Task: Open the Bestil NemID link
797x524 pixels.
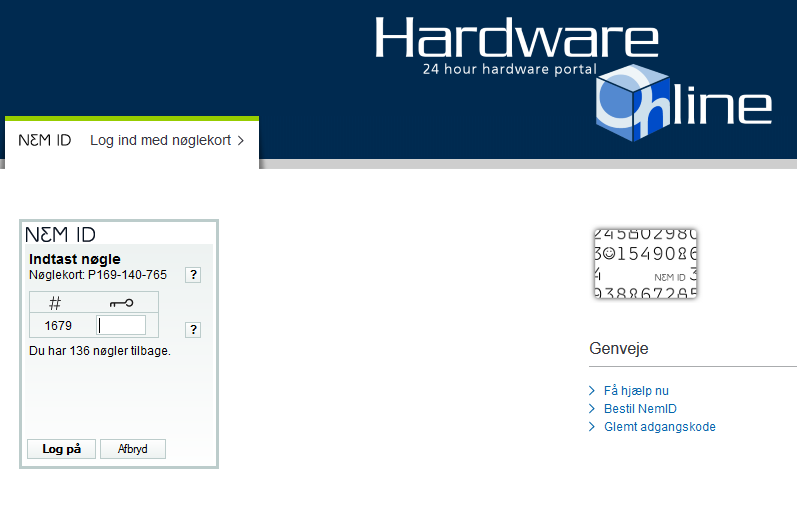Action: [640, 409]
